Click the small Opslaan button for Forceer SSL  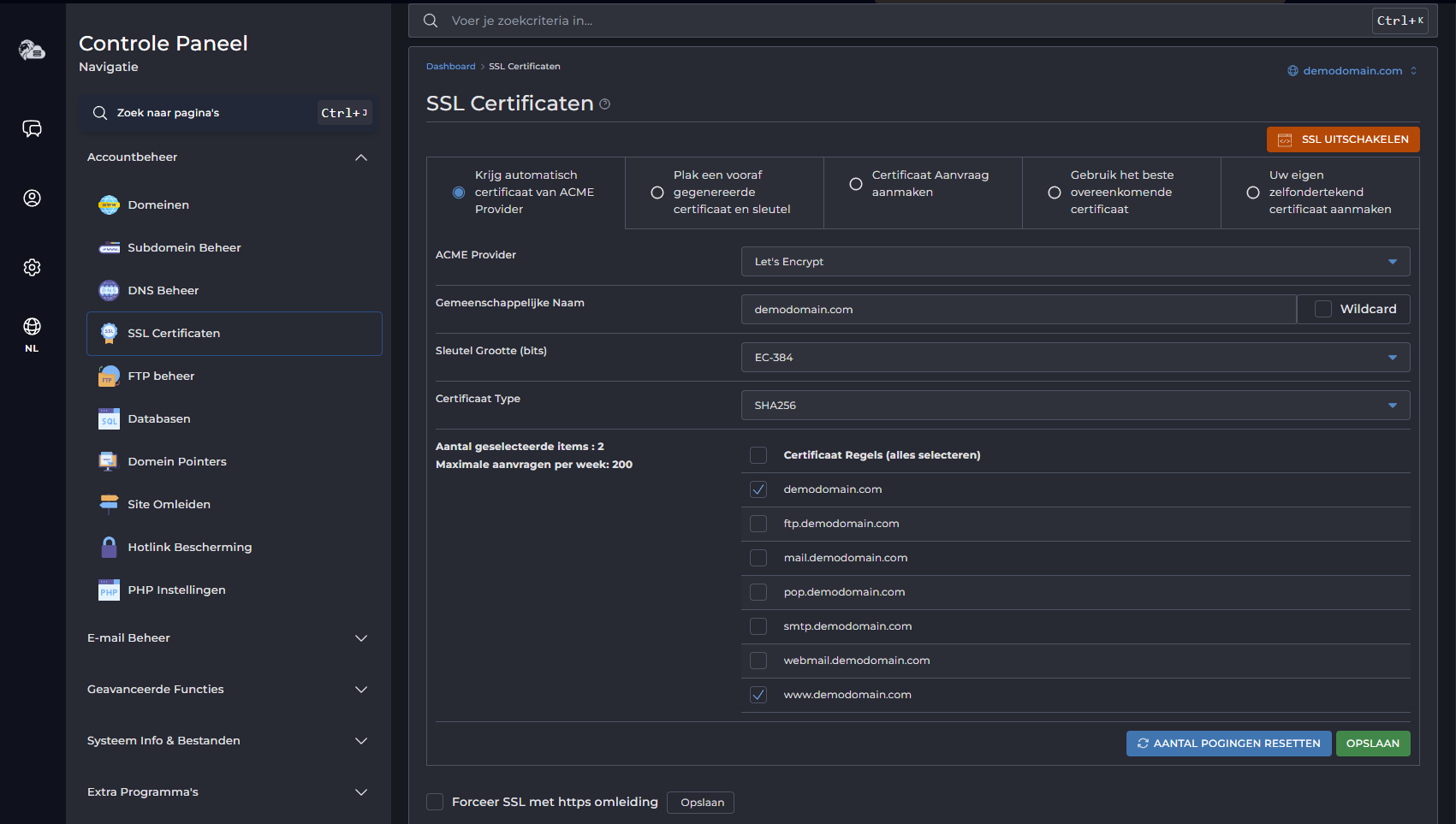click(701, 803)
